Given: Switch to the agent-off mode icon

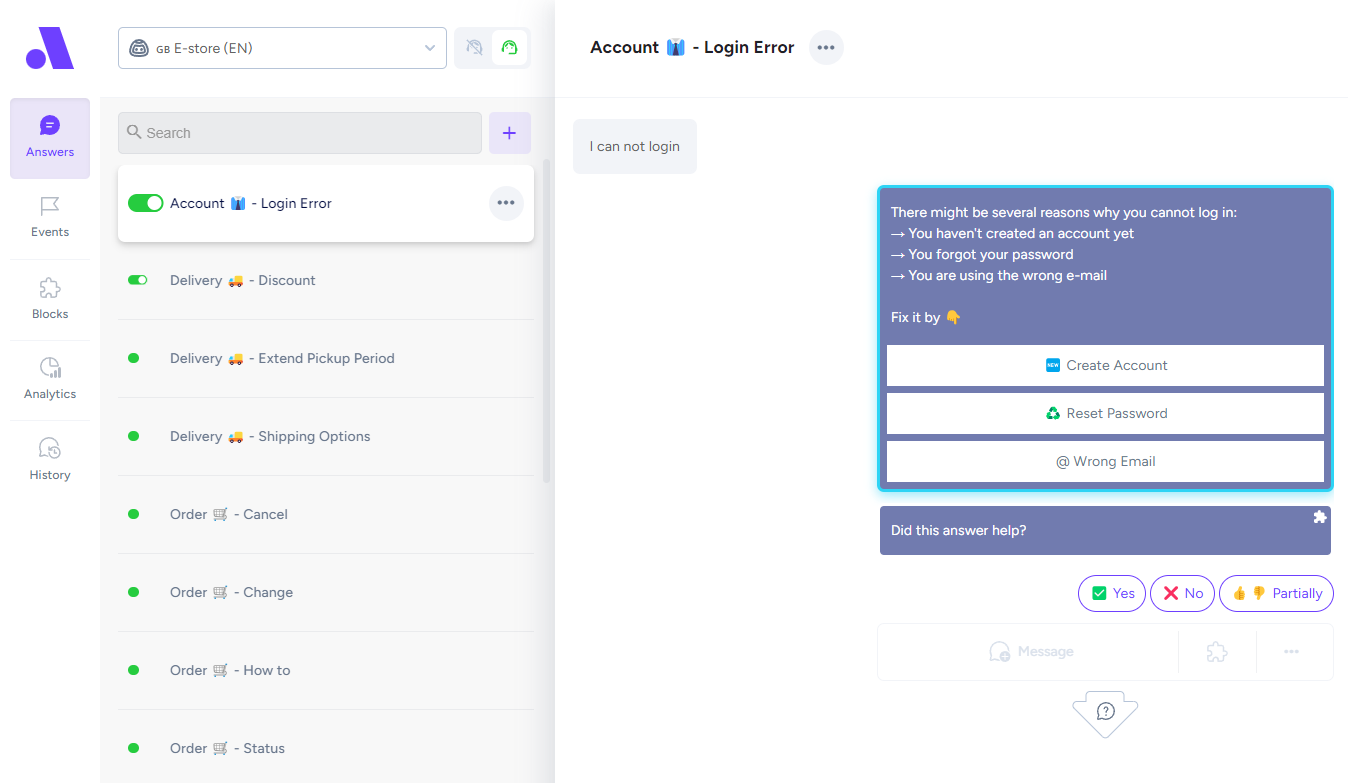Looking at the screenshot, I should tap(474, 47).
